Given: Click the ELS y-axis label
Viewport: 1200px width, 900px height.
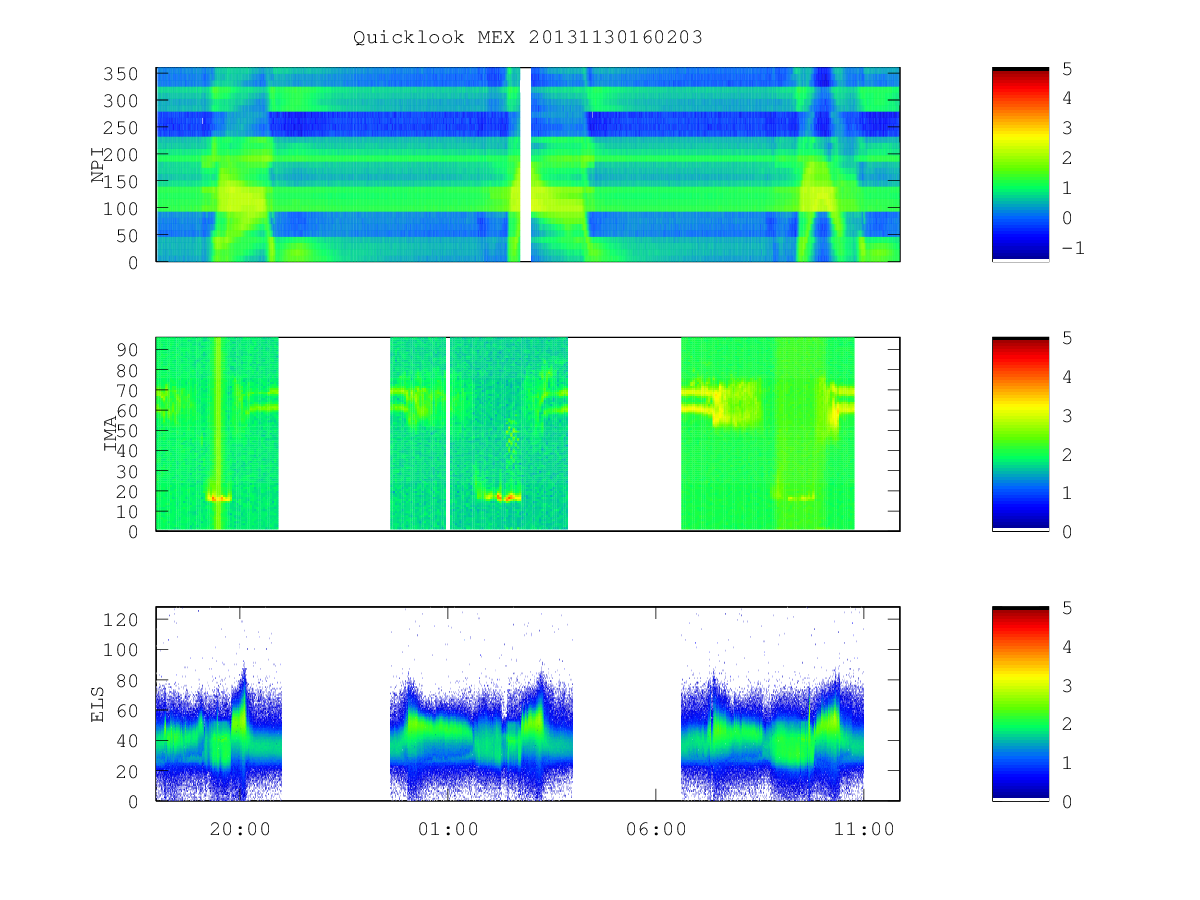Looking at the screenshot, I should pyautogui.click(x=98, y=703).
